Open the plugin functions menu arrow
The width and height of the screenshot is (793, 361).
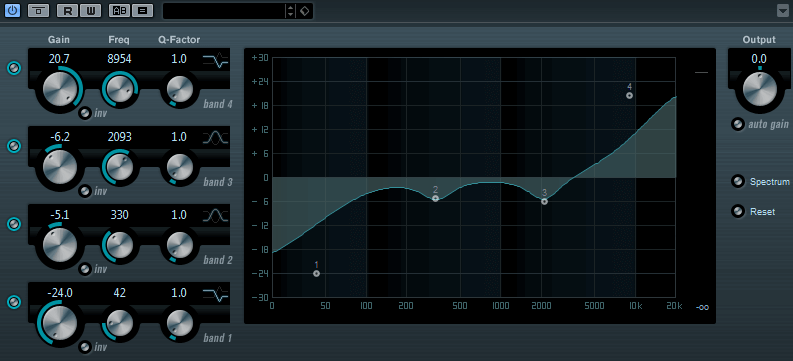pos(782,11)
